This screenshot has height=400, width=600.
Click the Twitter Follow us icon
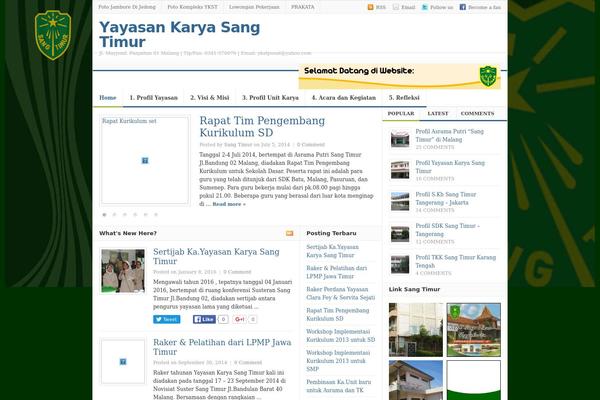tap(425, 7)
